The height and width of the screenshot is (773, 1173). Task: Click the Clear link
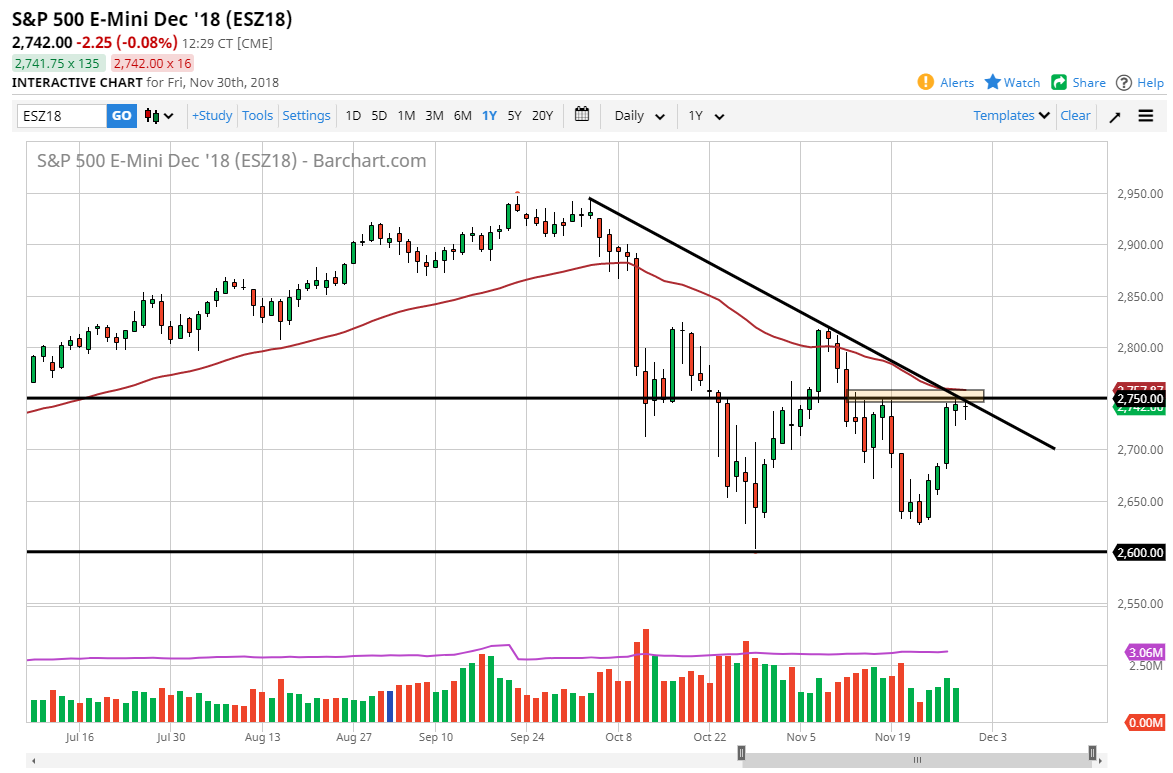pos(1075,115)
